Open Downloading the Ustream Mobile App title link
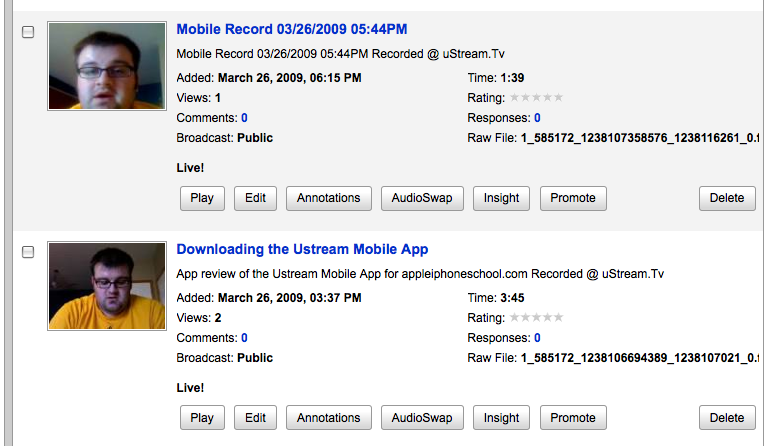This screenshot has height=446, width=773. 302,249
